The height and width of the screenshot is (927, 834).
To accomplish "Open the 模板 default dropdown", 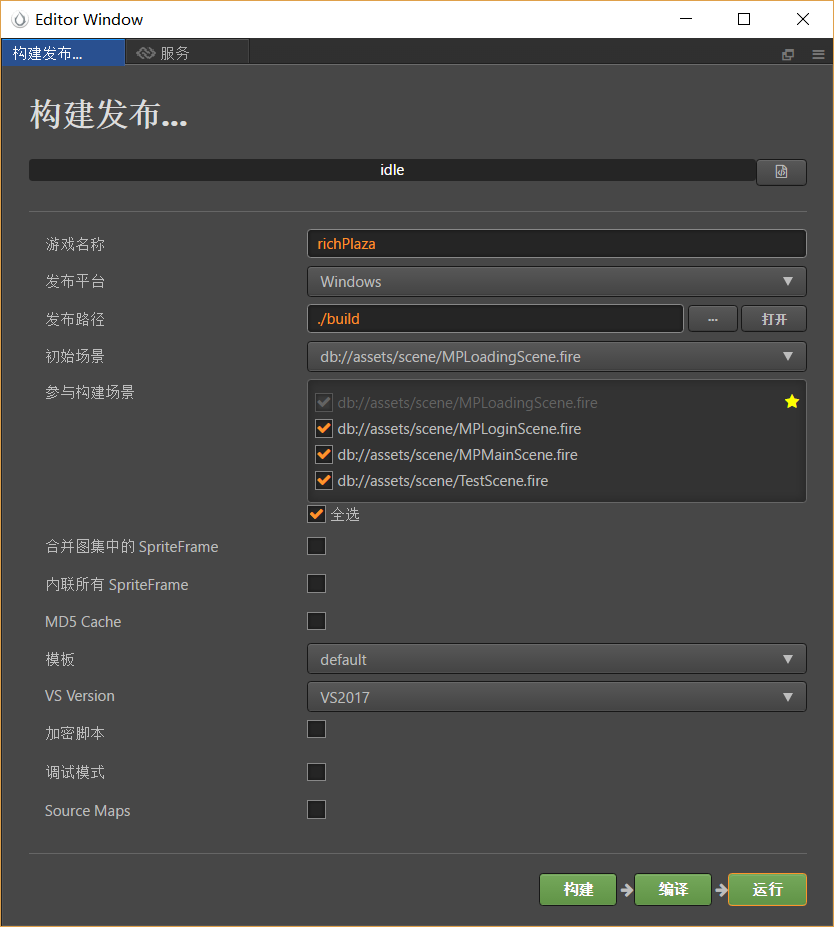I will (x=556, y=659).
